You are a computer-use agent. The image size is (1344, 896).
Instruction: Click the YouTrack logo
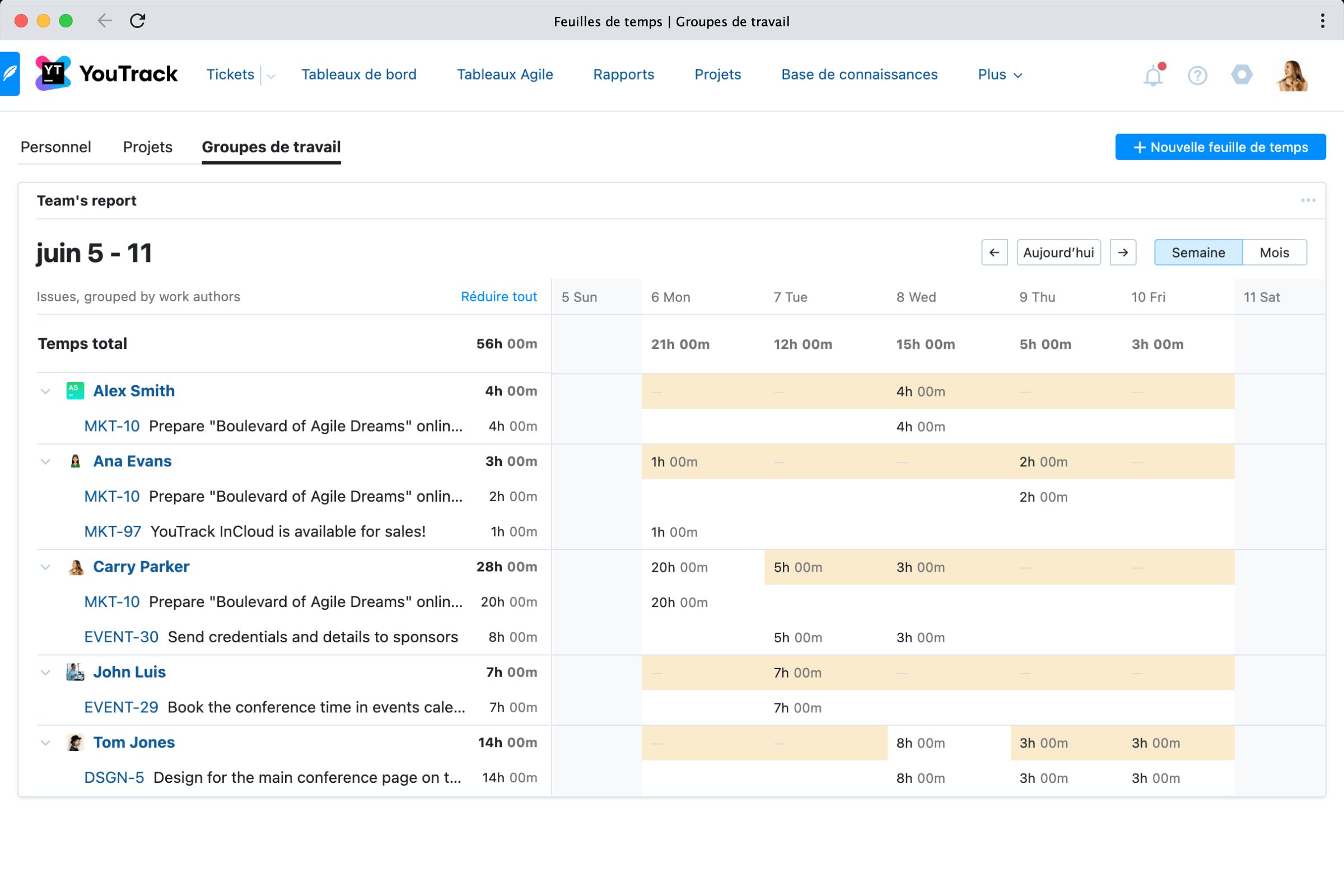point(106,74)
